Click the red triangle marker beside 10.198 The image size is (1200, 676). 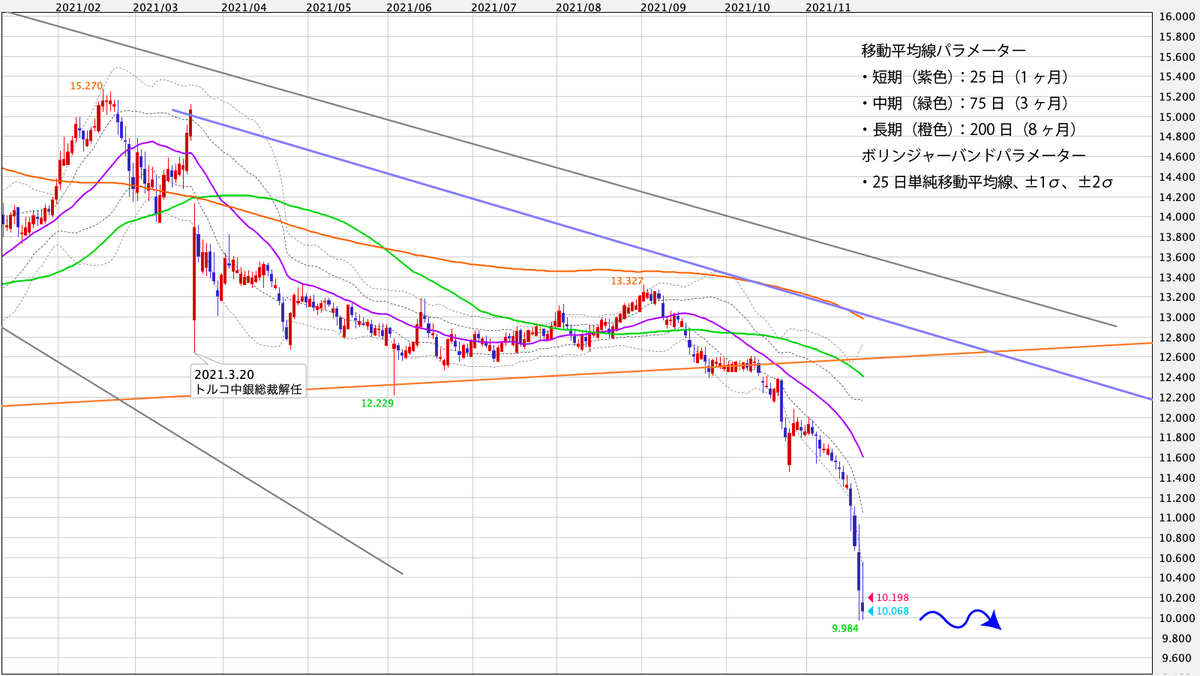tap(871, 597)
